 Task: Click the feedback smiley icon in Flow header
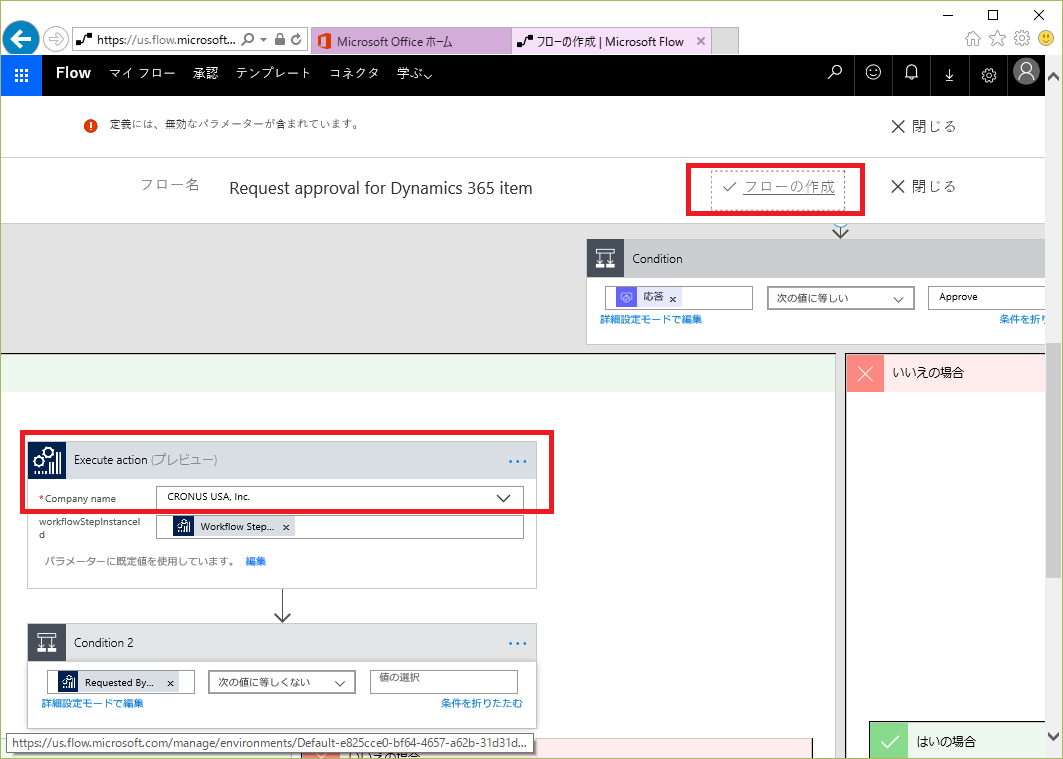[873, 73]
